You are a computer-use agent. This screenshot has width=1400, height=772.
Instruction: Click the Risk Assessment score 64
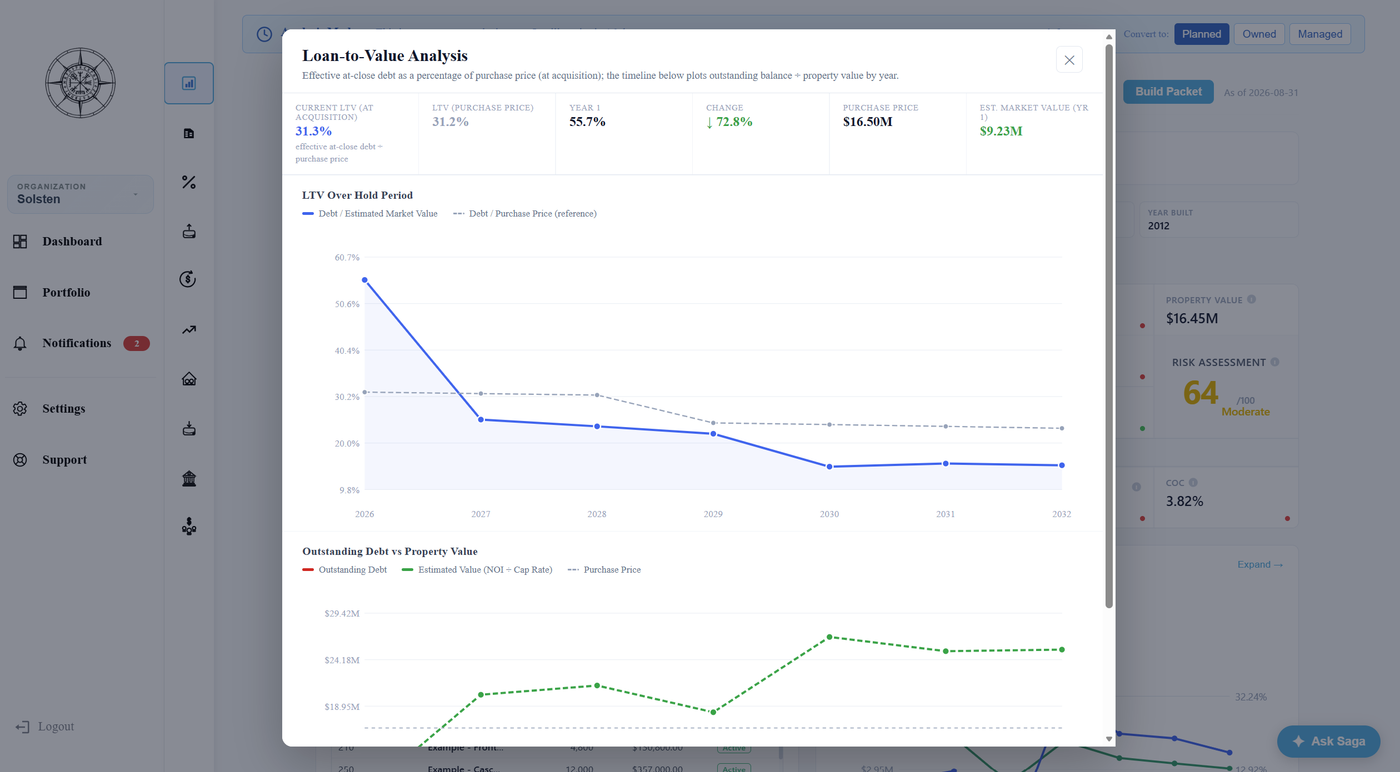point(1201,393)
